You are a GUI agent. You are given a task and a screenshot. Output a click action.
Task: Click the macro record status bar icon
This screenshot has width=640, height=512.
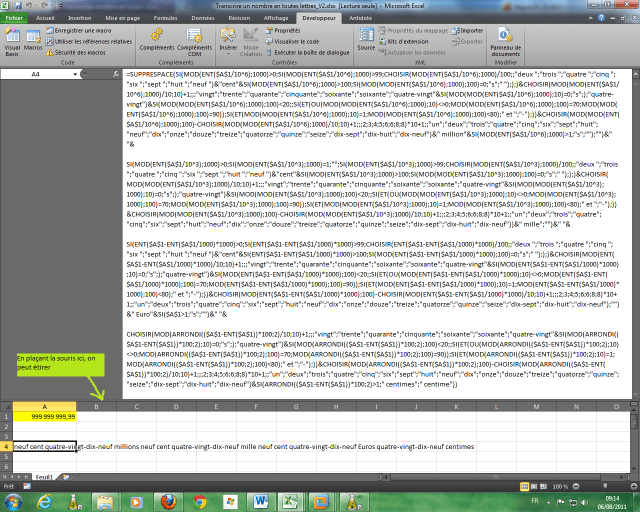click(27, 486)
